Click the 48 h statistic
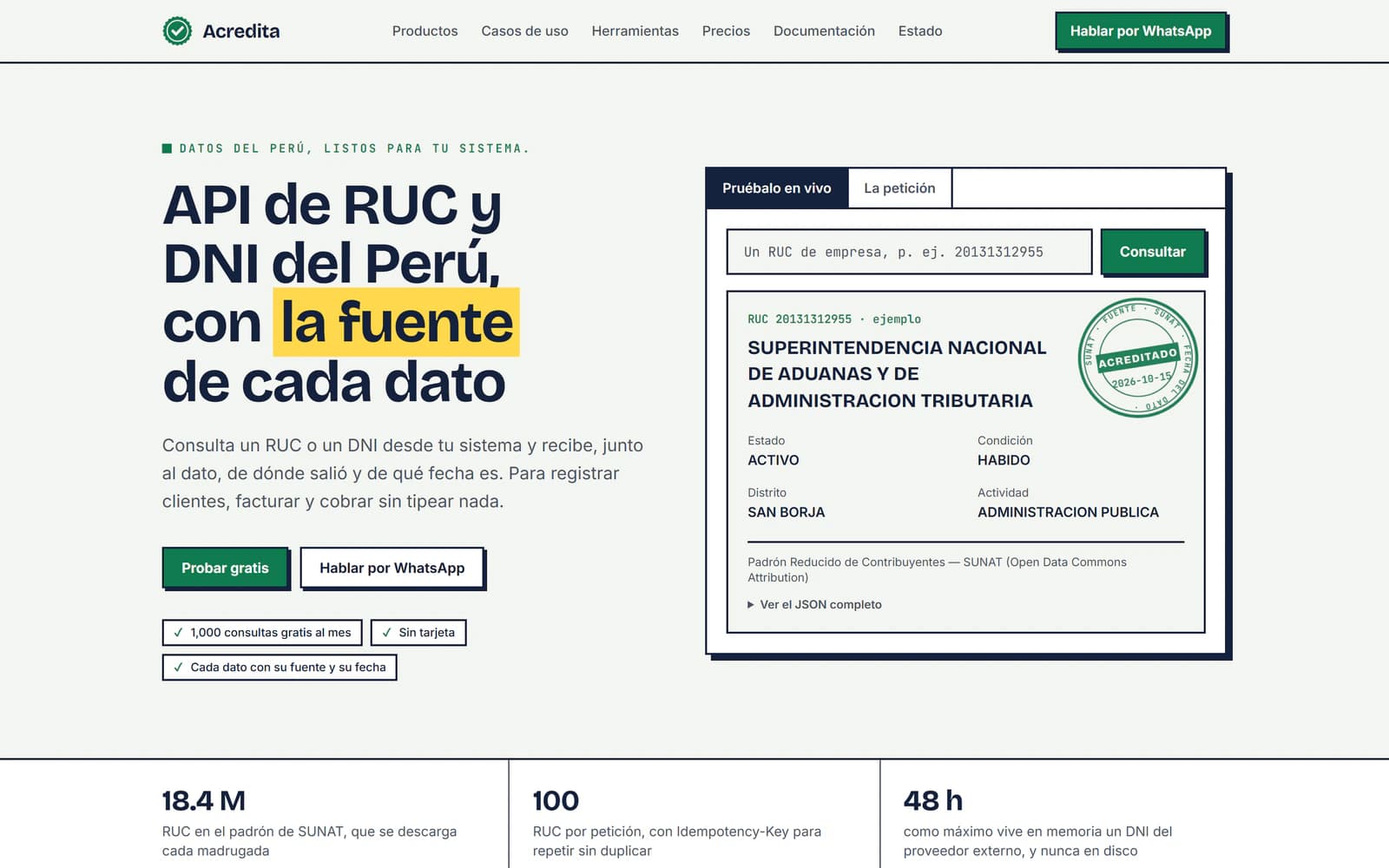1389x868 pixels. [x=933, y=800]
